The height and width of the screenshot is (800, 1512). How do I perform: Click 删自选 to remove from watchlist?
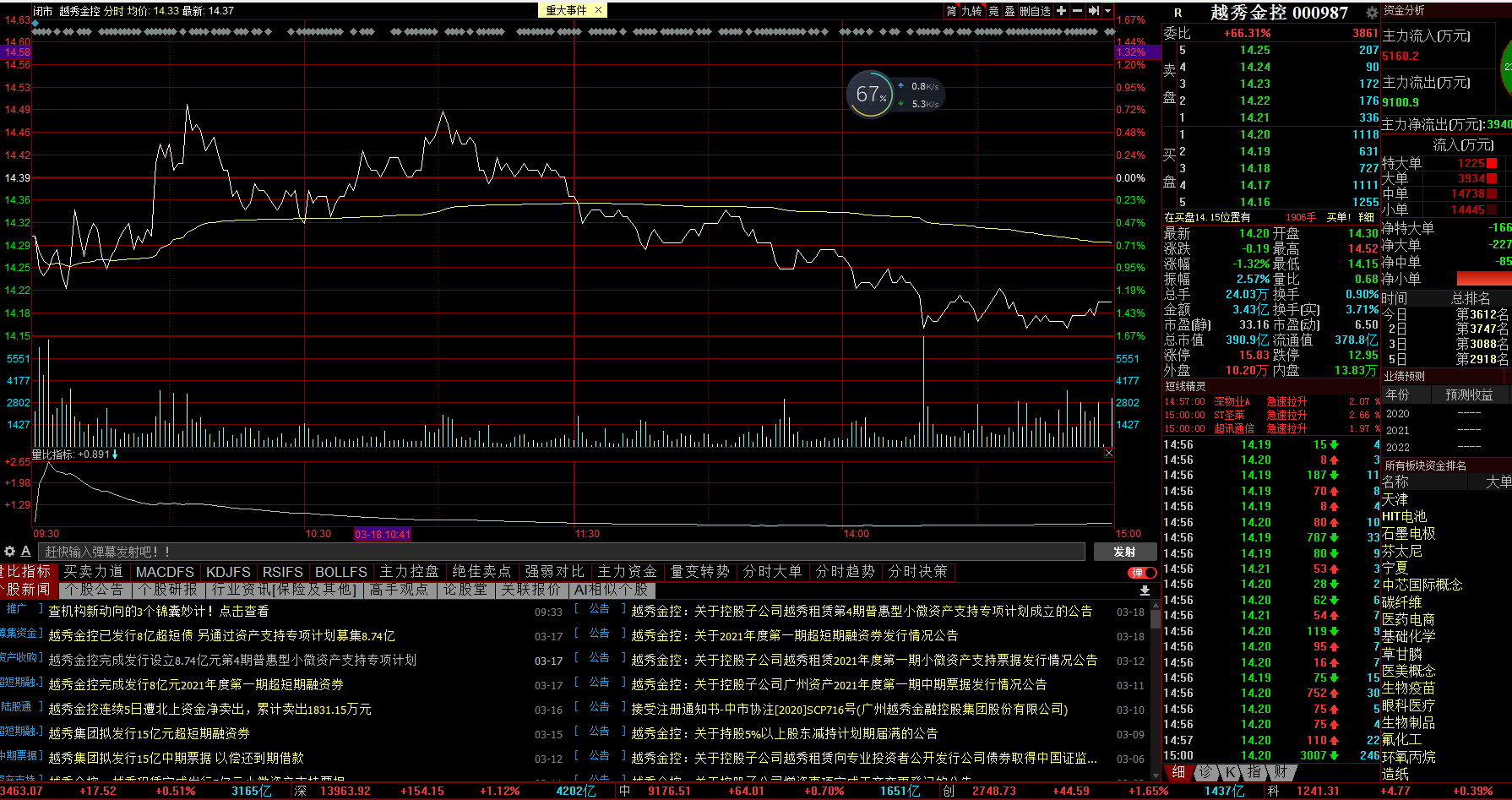(x=1036, y=11)
